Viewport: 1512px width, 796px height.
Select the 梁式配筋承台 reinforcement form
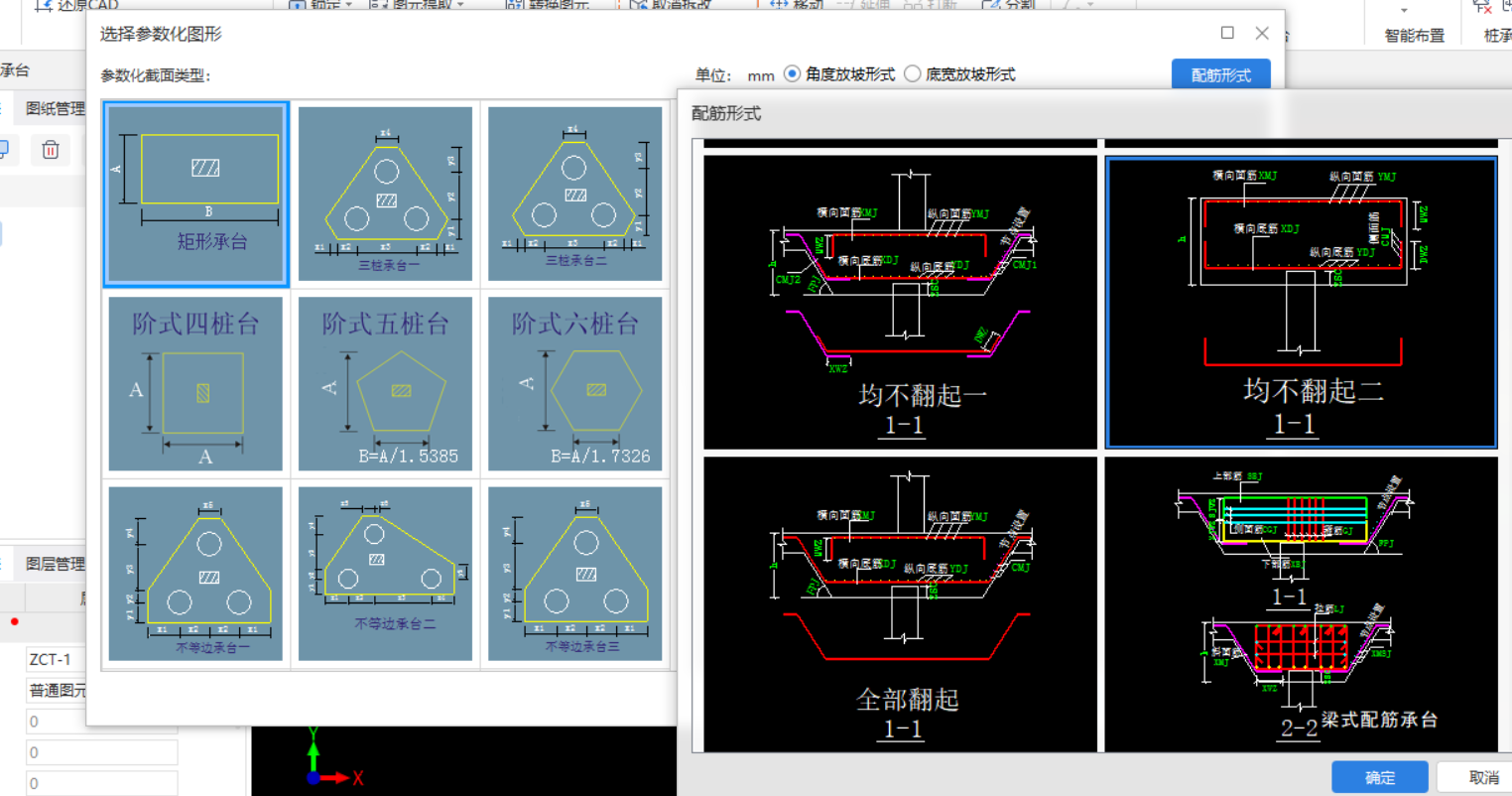[1301, 603]
